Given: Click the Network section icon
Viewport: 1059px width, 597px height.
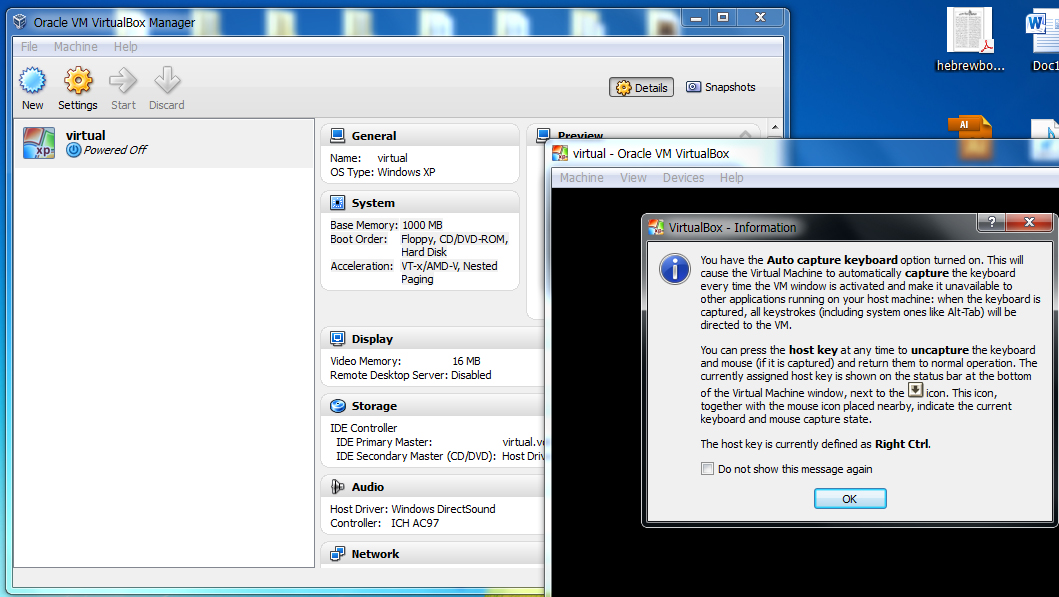Looking at the screenshot, I should 338,554.
